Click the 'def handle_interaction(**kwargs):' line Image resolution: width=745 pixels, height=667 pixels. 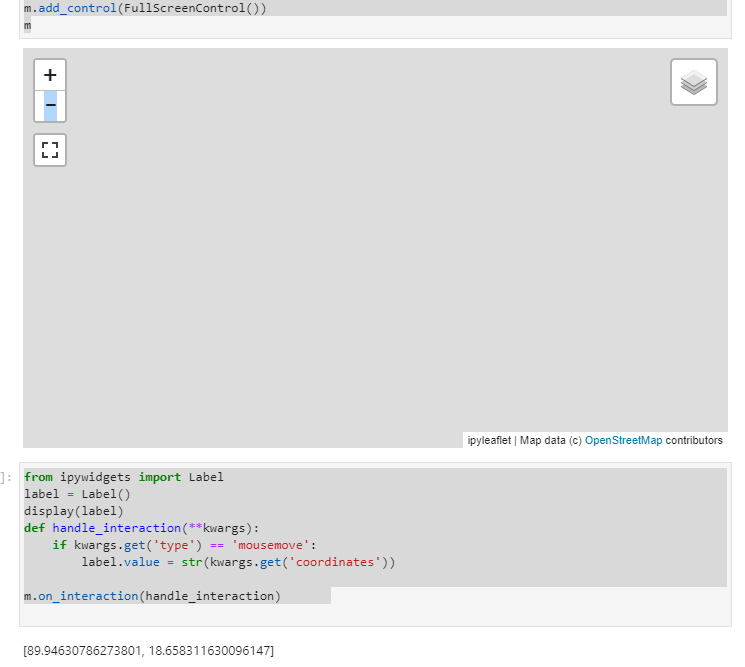pyautogui.click(x=142, y=528)
